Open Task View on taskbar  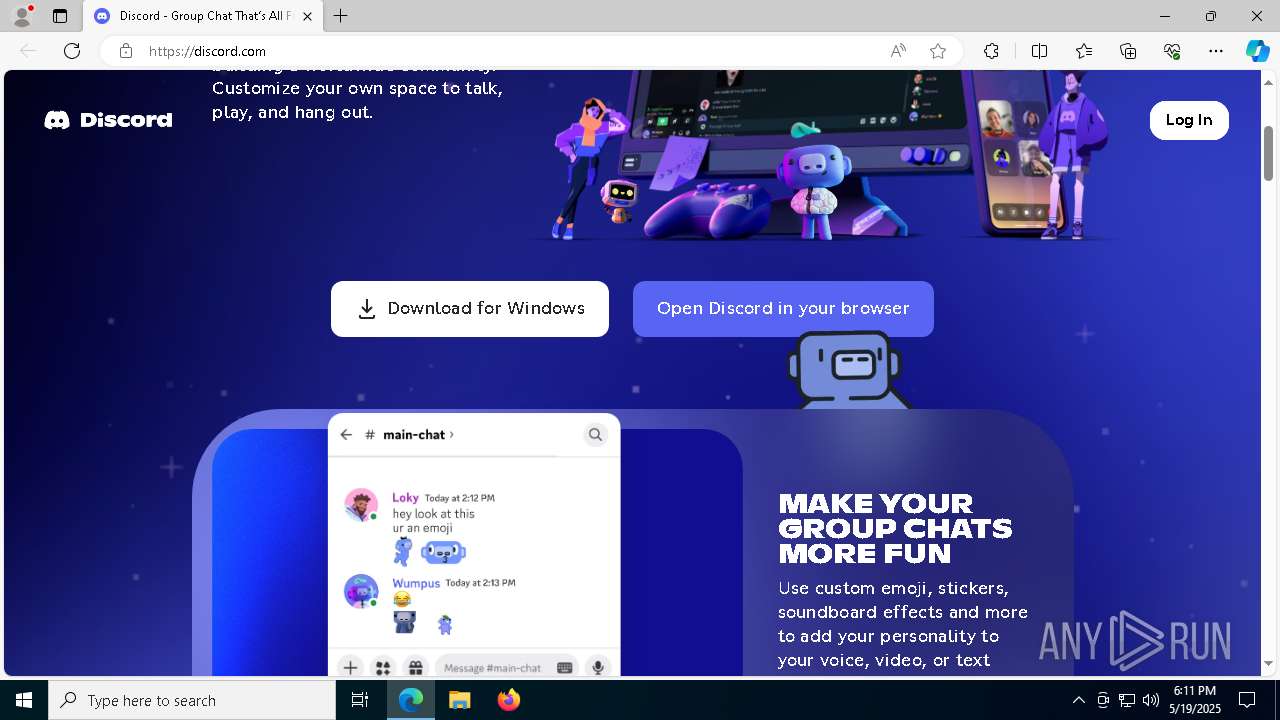pyautogui.click(x=360, y=700)
